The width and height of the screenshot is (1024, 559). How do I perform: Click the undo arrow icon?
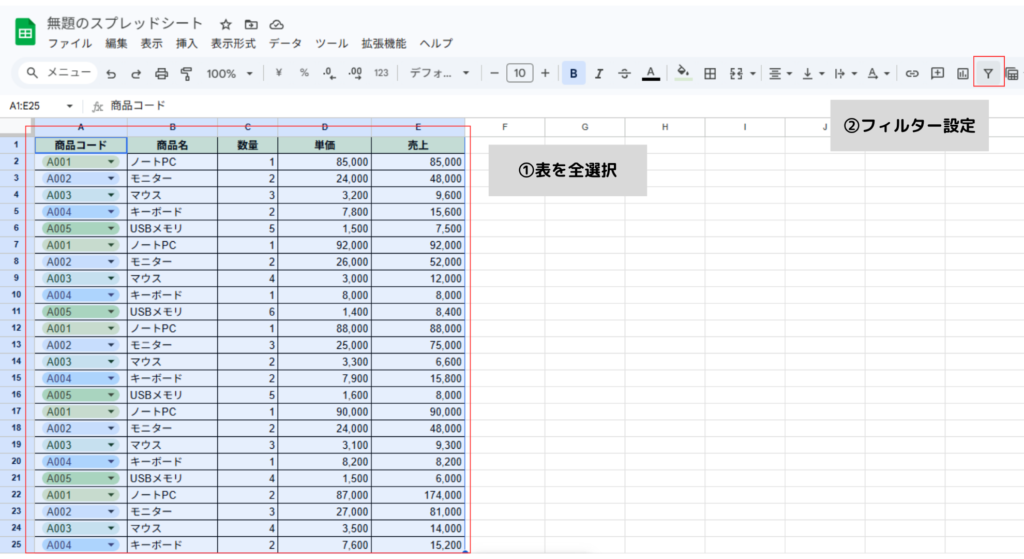click(x=111, y=73)
